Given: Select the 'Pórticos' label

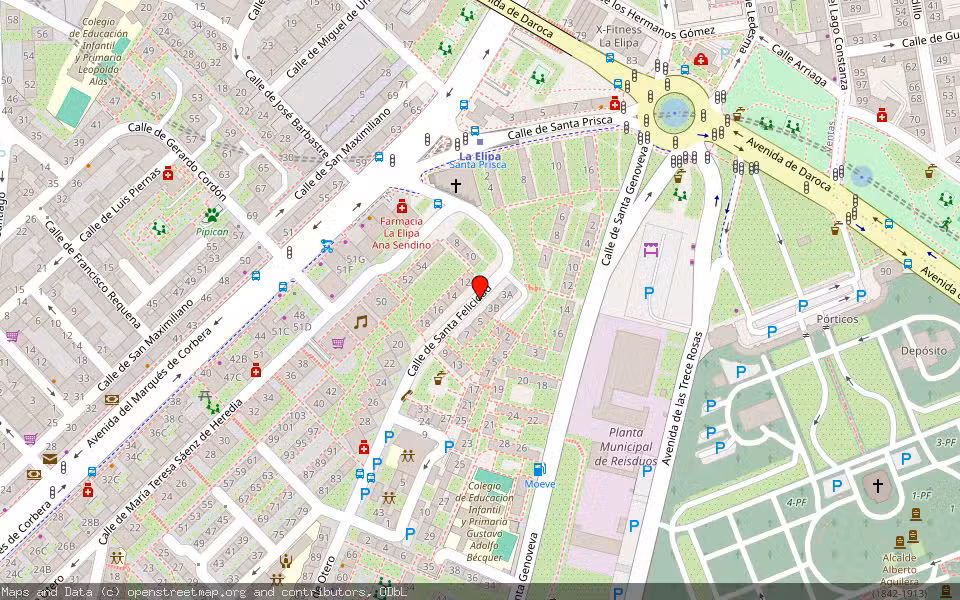Looking at the screenshot, I should tap(838, 319).
